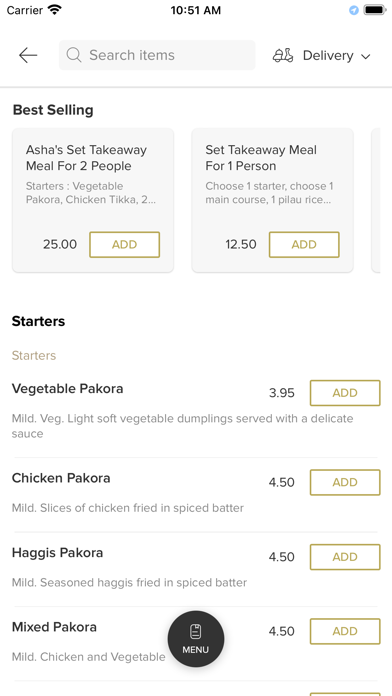
Task: Expand the Delivery dropdown chevron
Action: point(365,56)
